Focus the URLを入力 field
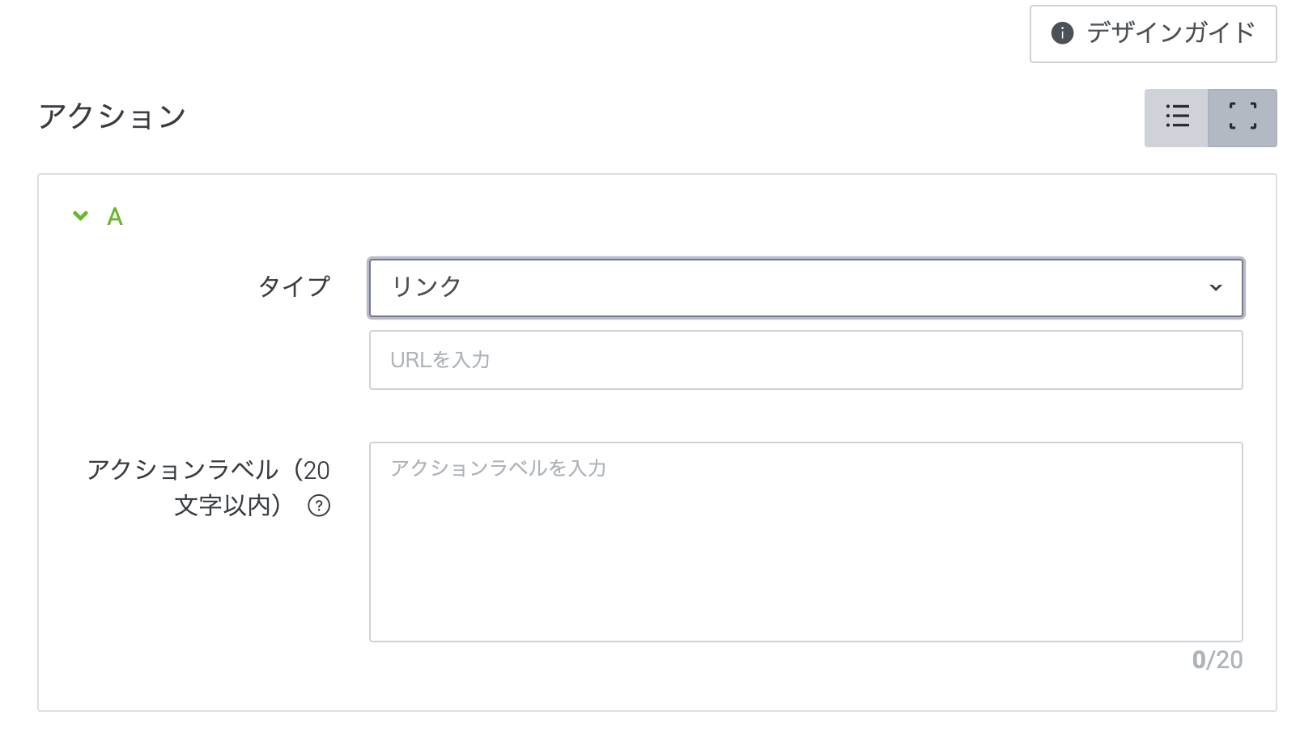The image size is (1300, 741). [805, 360]
